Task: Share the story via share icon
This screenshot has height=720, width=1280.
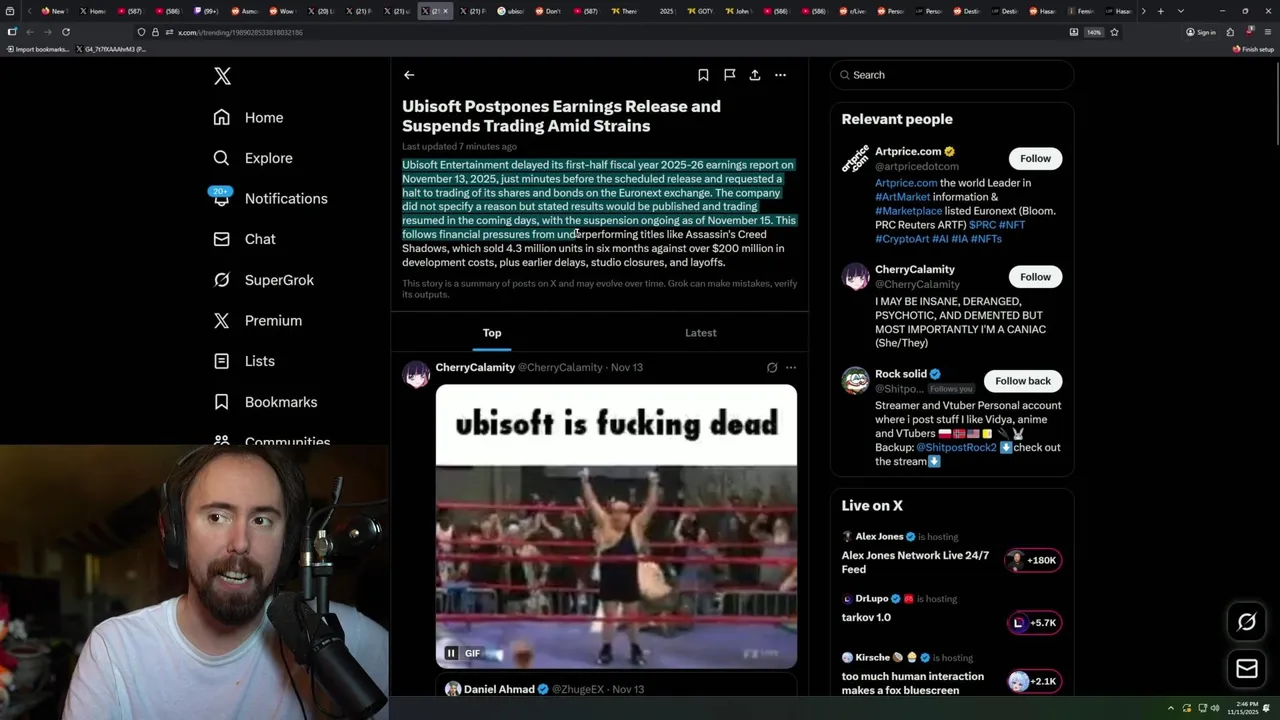Action: pos(755,75)
